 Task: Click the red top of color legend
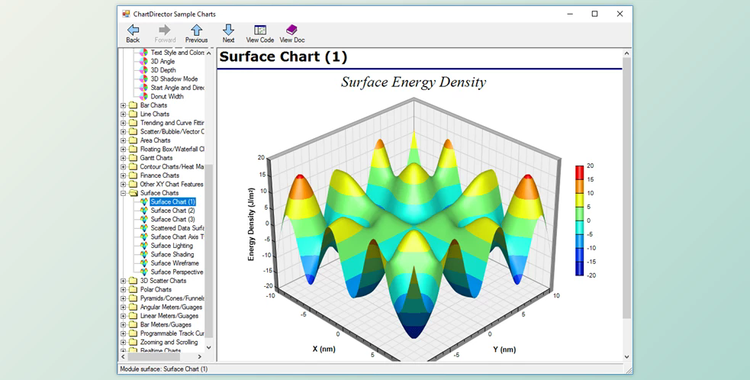579,172
